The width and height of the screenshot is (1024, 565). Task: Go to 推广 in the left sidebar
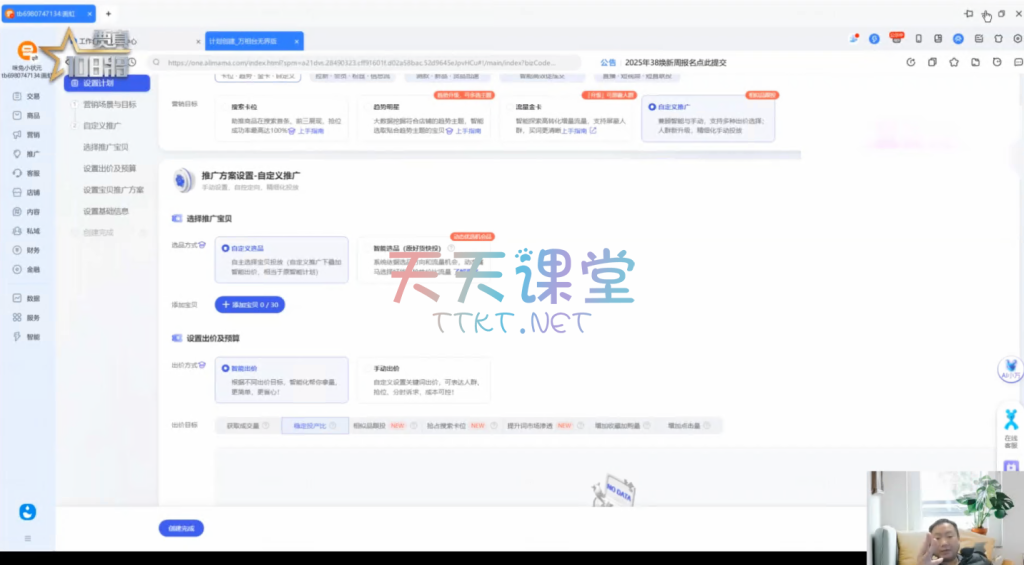click(27, 154)
